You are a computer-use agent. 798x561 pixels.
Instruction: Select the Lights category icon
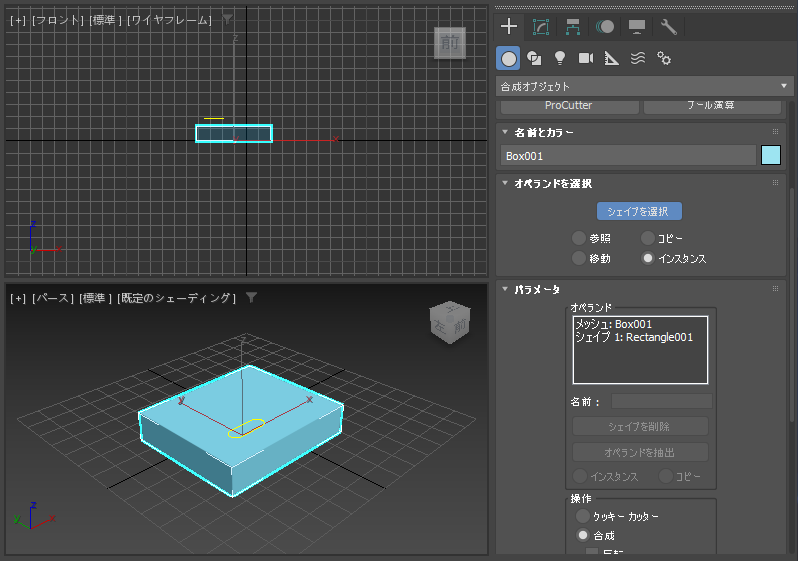click(x=560, y=59)
